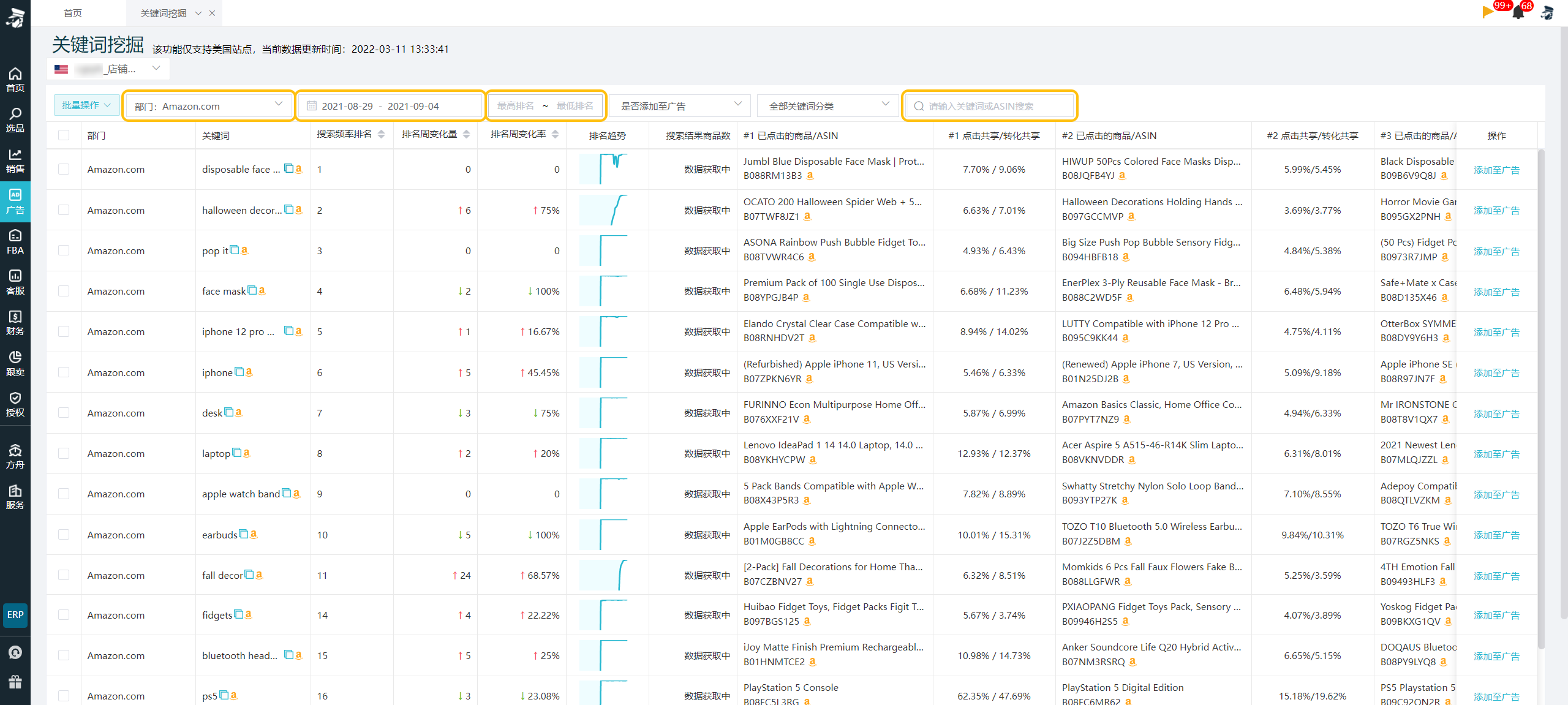Screen dimensions: 1568x705
Task: Expand the 关键词挖掘 tab chevron
Action: tap(198, 13)
